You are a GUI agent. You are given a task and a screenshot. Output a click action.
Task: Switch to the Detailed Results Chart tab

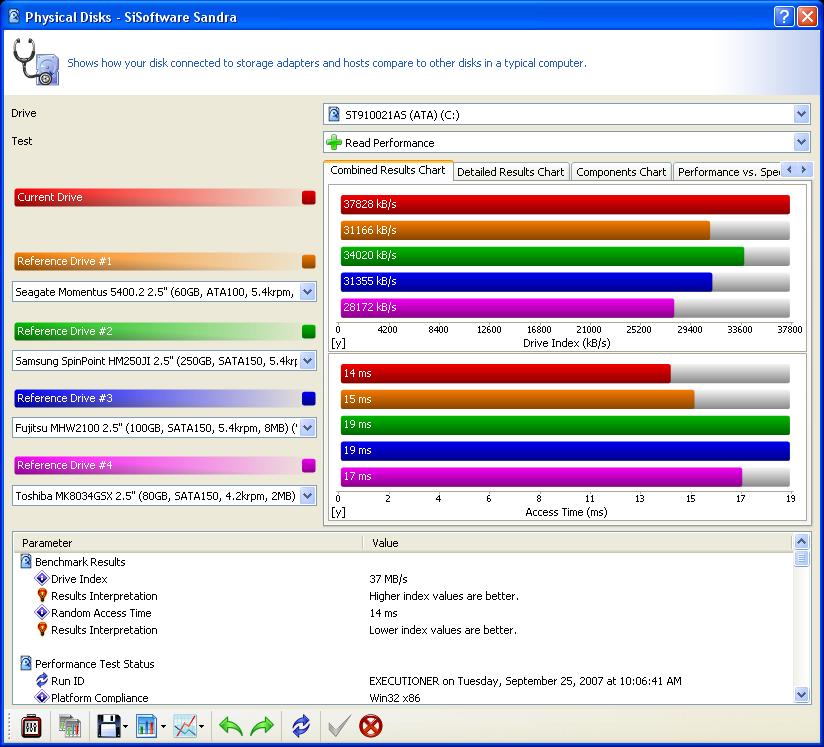510,172
